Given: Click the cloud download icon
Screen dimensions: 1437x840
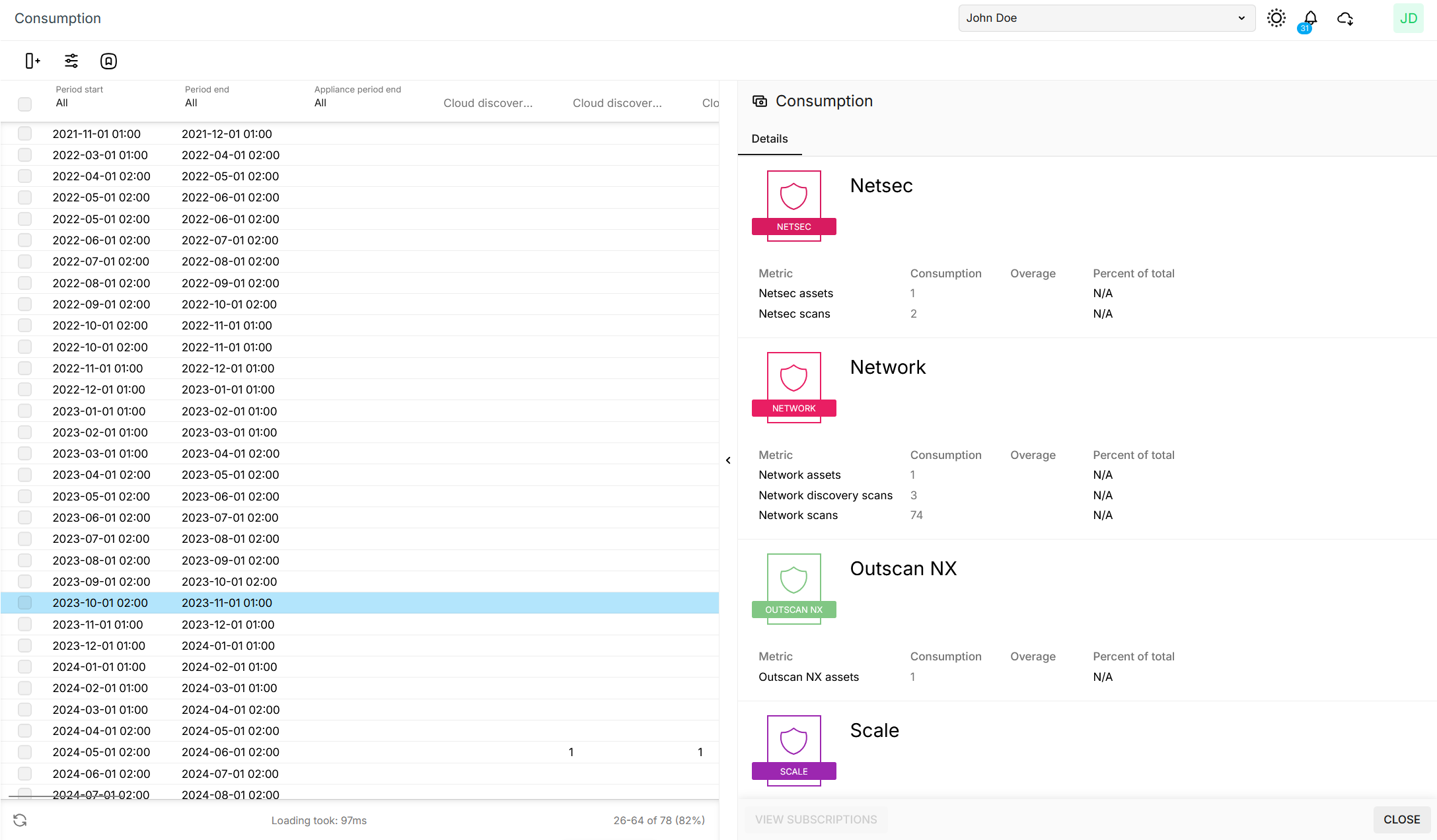Looking at the screenshot, I should pos(1345,18).
